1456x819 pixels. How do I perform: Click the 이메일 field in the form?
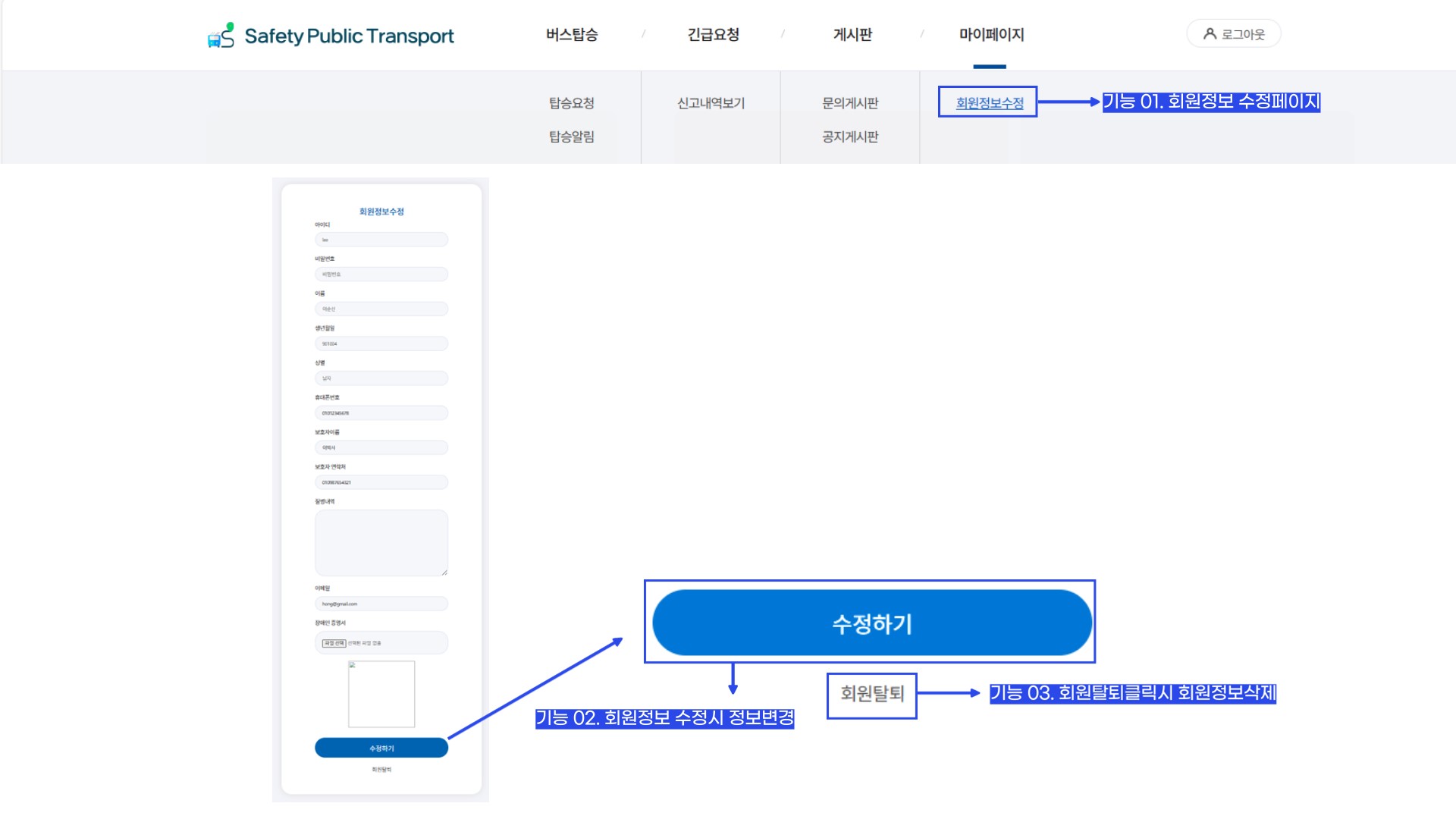click(381, 604)
